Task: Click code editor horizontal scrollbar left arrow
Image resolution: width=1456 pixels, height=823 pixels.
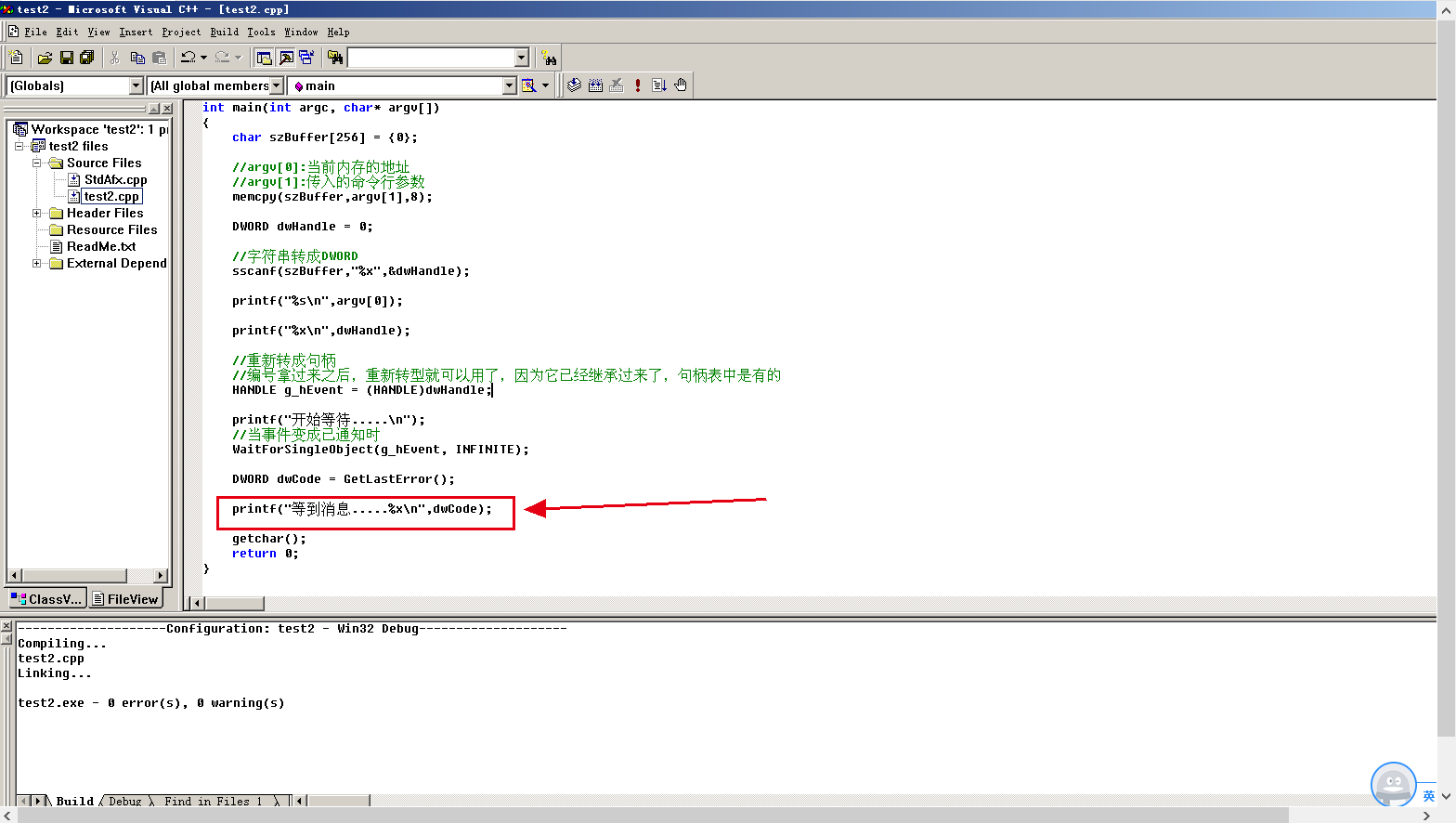Action: [x=197, y=604]
